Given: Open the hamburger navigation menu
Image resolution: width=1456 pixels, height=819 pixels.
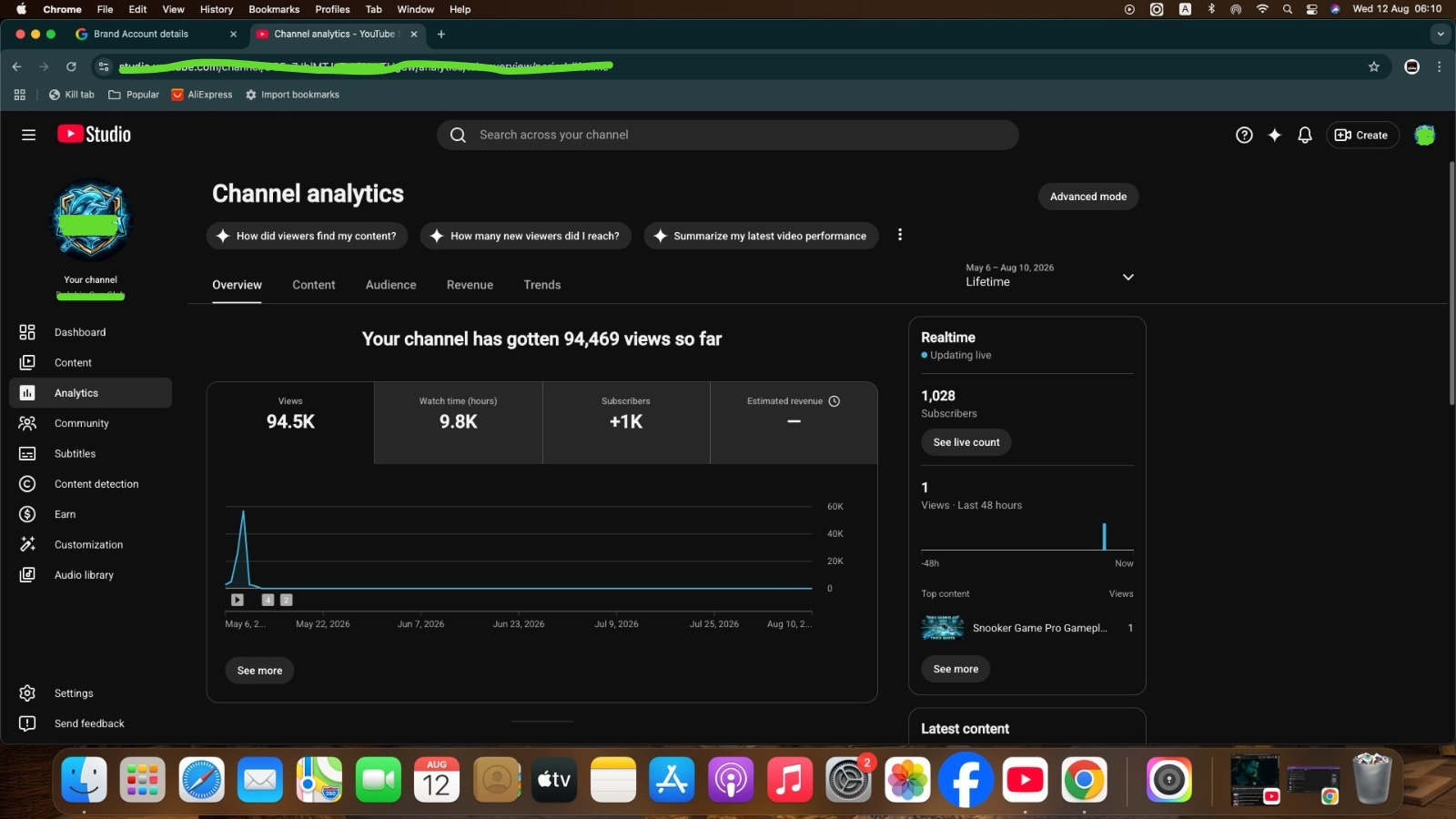Looking at the screenshot, I should coord(28,135).
